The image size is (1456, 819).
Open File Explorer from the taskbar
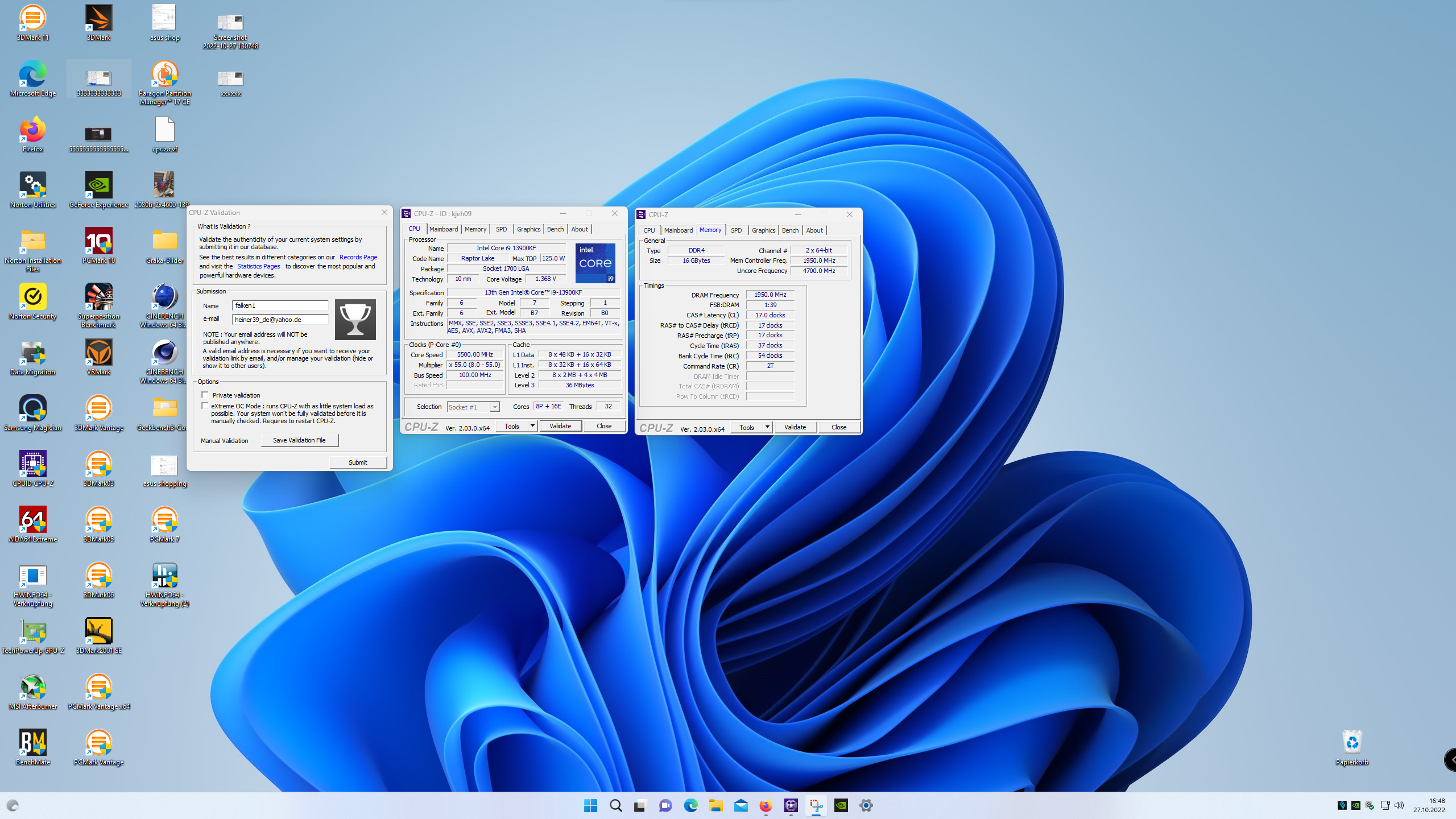(x=715, y=805)
